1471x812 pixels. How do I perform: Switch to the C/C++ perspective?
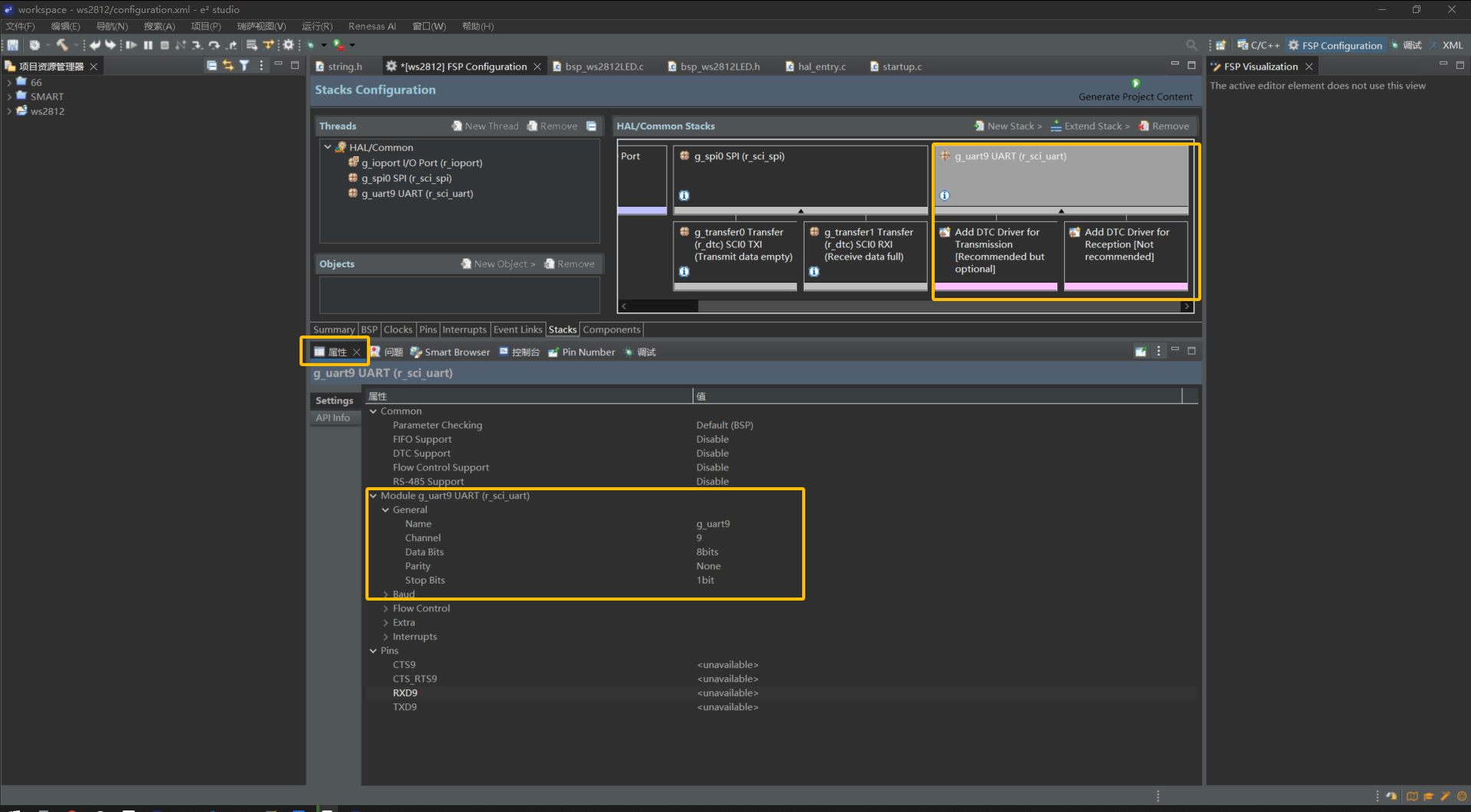coord(1258,45)
